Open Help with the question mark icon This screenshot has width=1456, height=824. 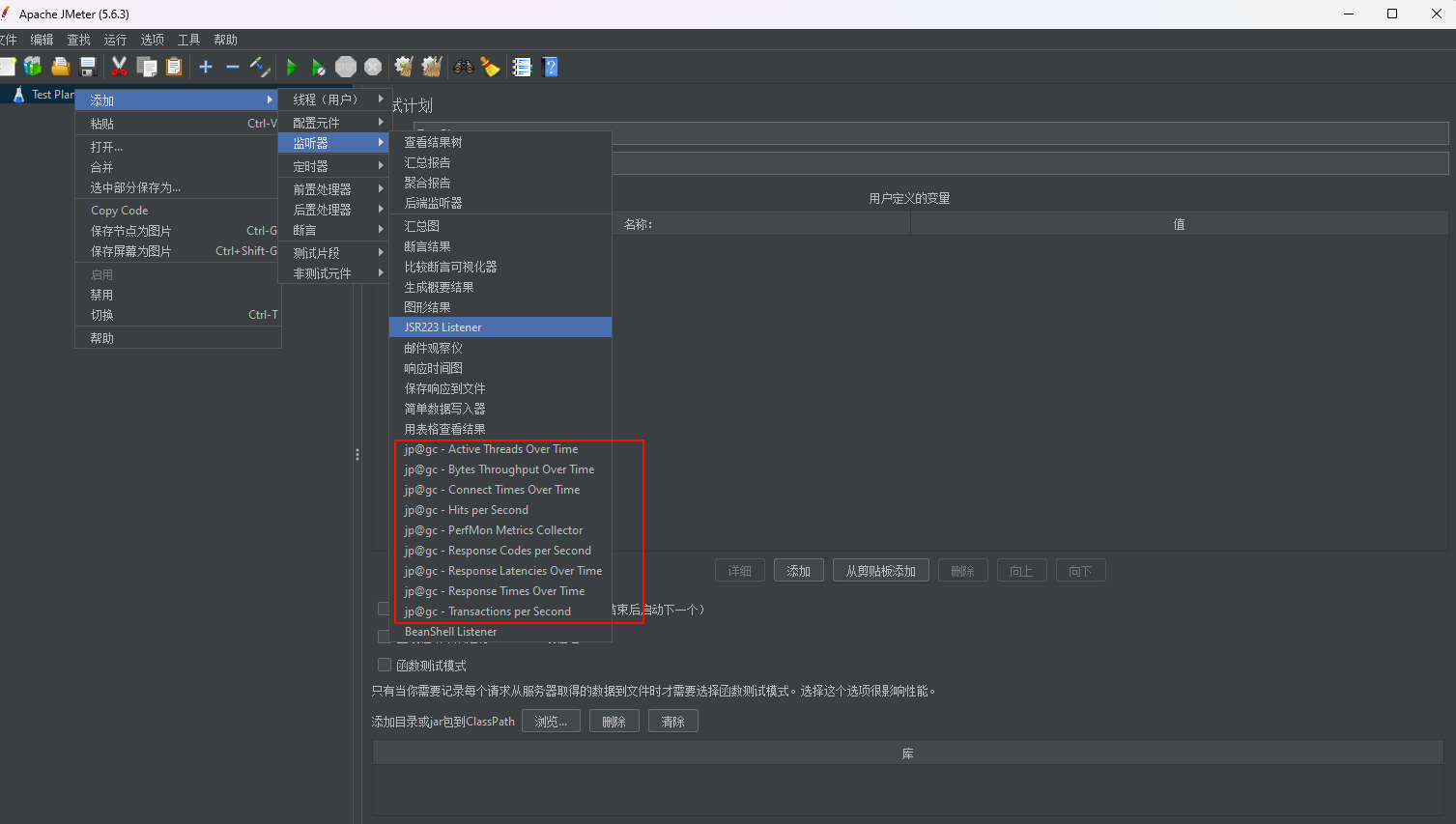pyautogui.click(x=551, y=67)
